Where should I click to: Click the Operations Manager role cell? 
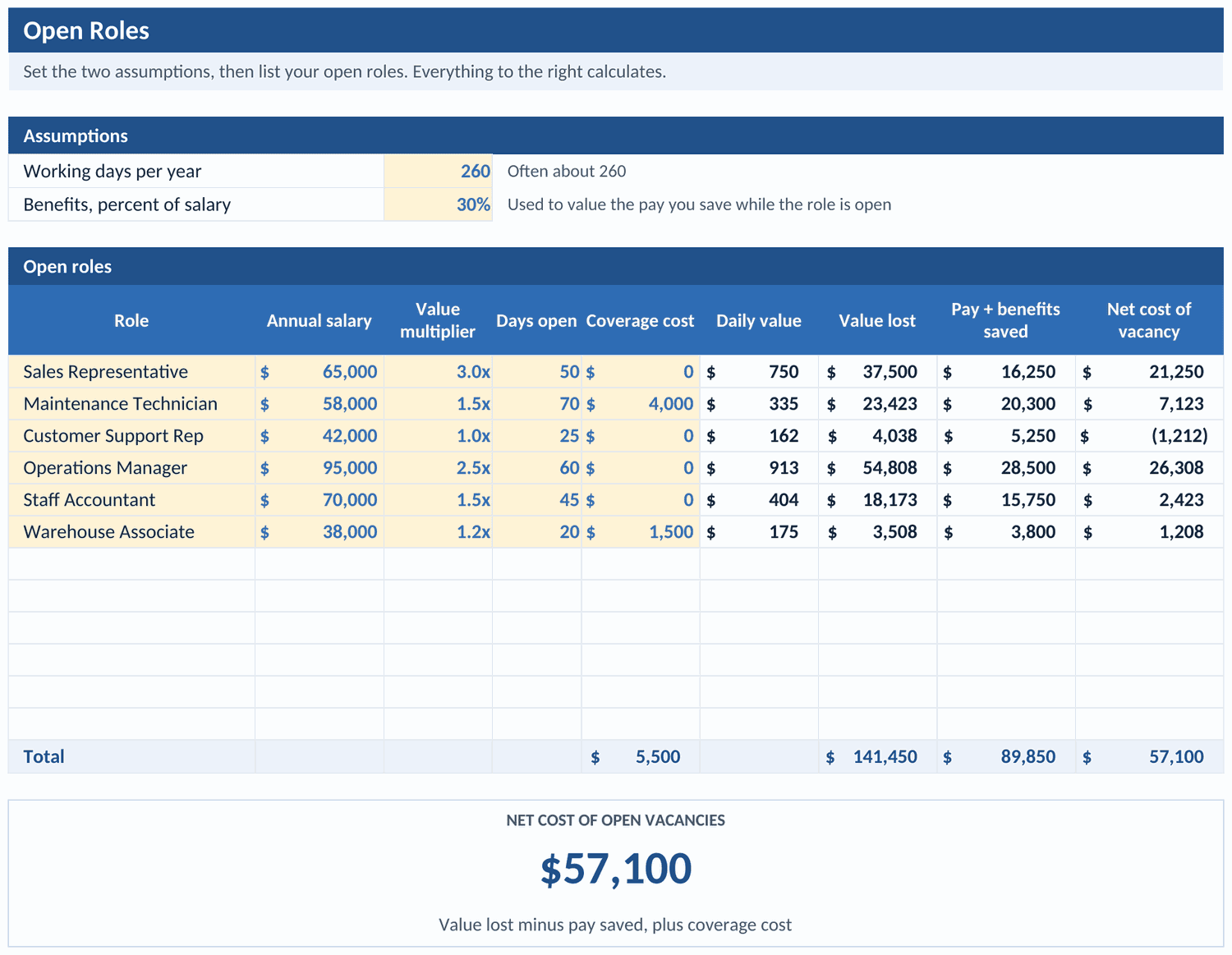(x=131, y=467)
